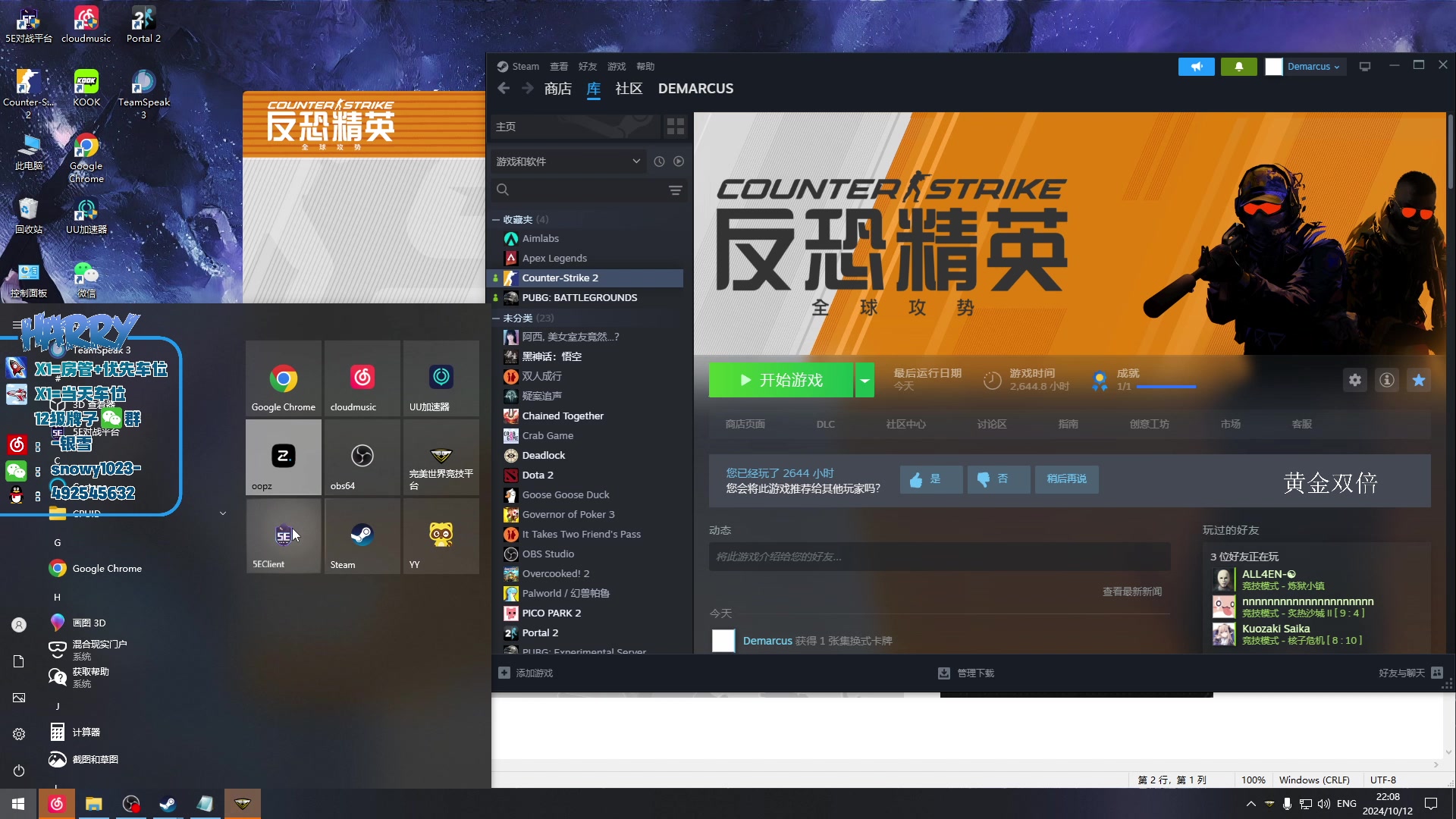This screenshot has width=1456, height=819.
Task: Open KOOK desktop shortcut
Action: click(86, 88)
